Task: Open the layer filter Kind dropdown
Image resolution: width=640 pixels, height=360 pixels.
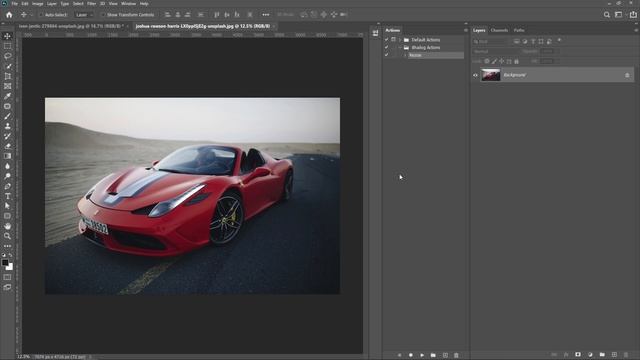Action: tap(491, 41)
